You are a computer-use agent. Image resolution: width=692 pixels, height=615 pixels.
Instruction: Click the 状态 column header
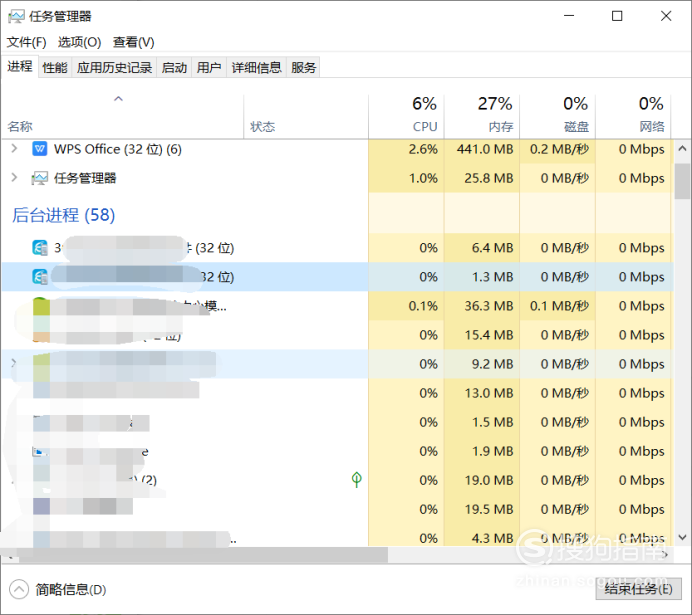pyautogui.click(x=306, y=116)
